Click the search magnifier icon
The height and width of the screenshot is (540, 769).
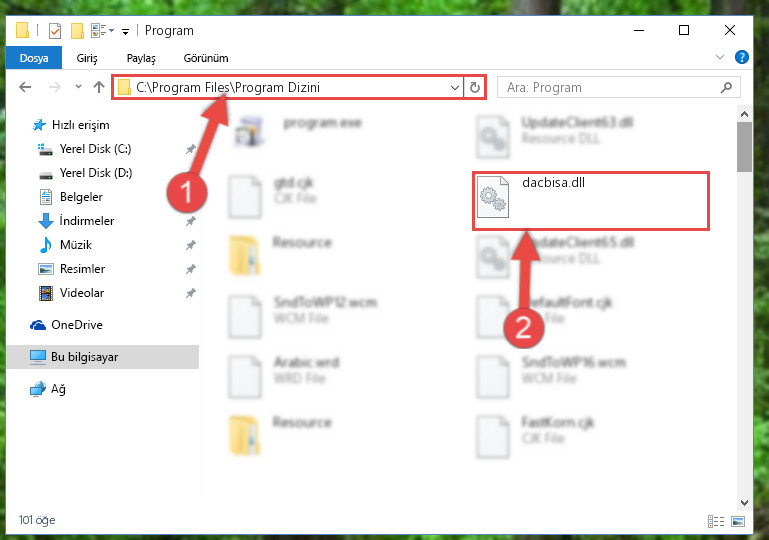726,87
